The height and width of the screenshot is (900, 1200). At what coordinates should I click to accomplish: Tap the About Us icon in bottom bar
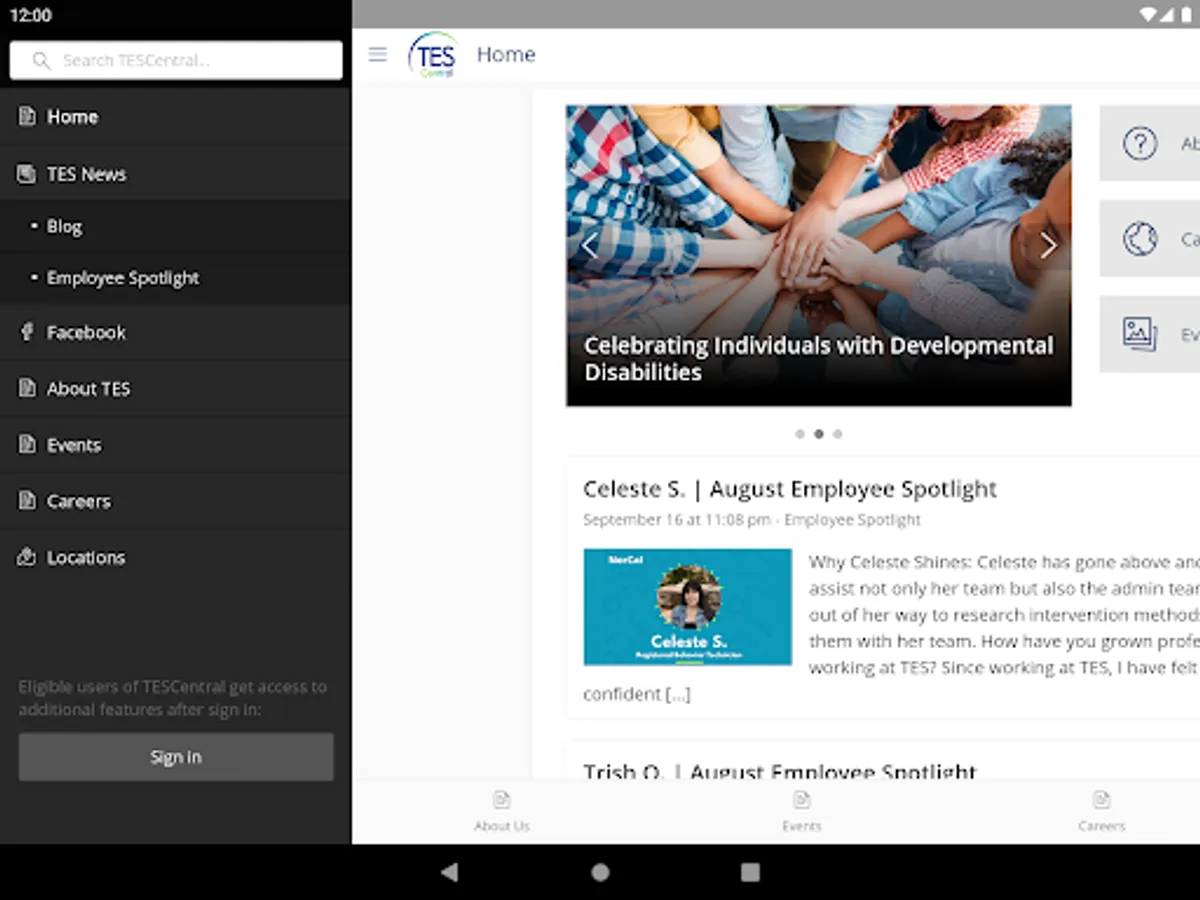[x=502, y=799]
